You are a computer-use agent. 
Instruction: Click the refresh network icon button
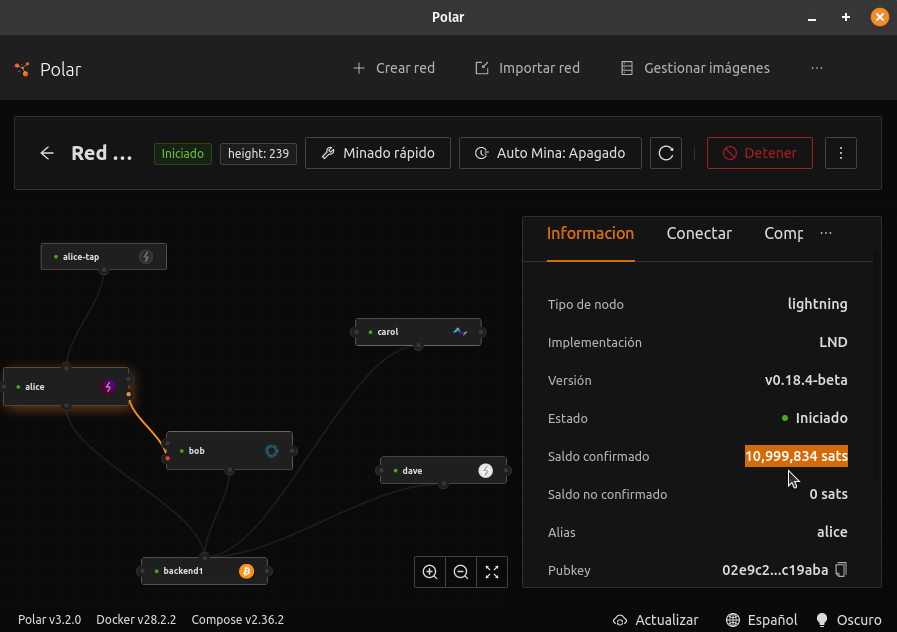tap(666, 153)
